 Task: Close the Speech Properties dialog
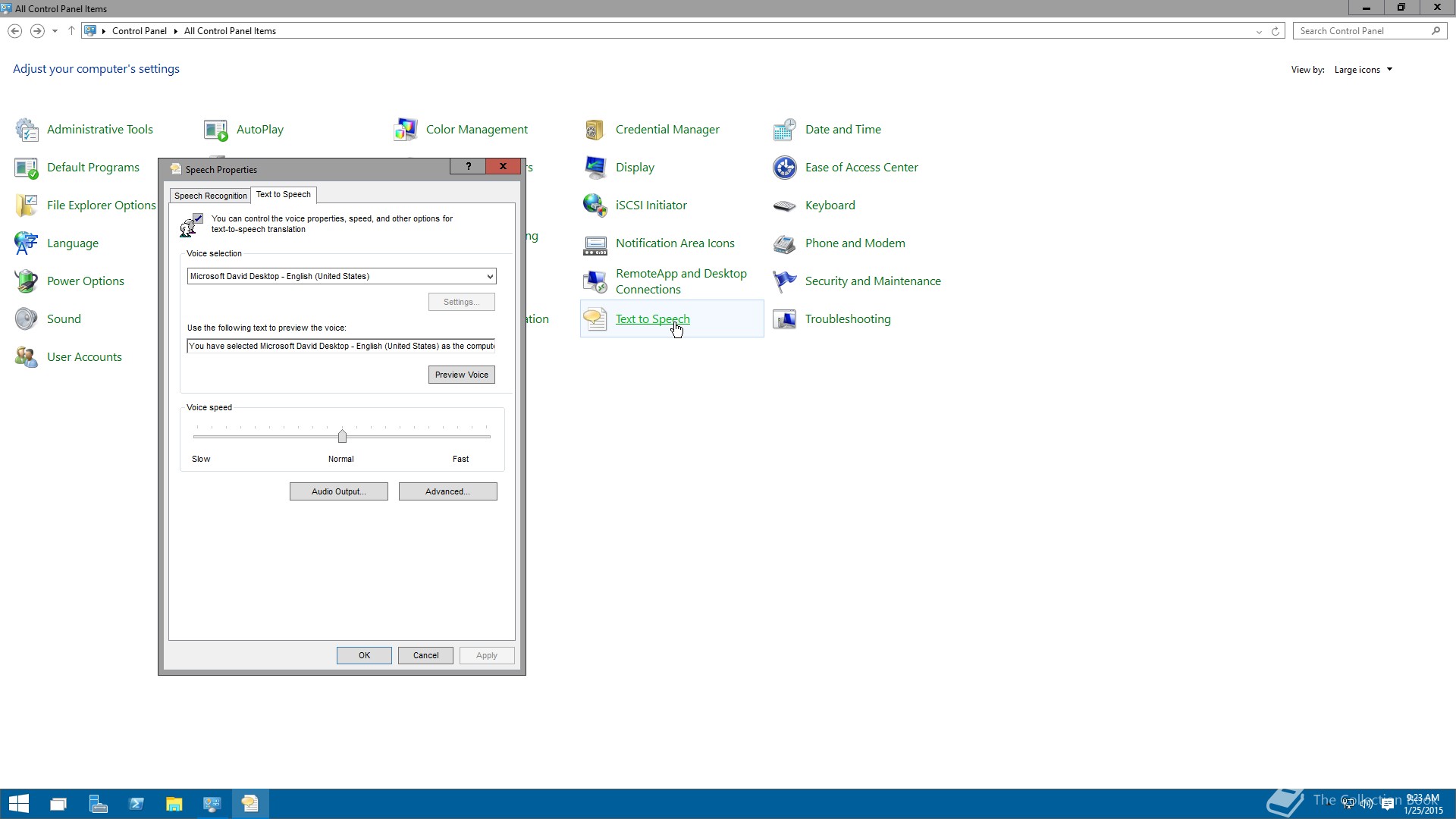coord(503,167)
